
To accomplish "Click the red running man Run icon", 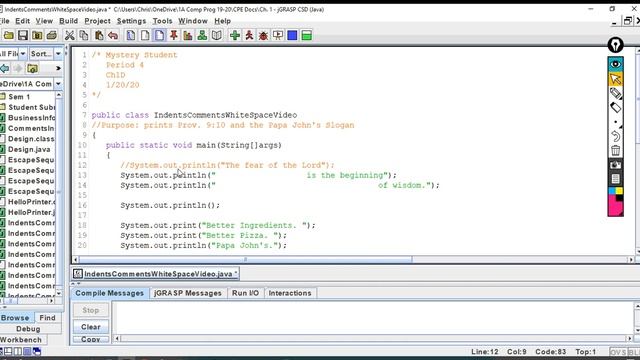I will click(249, 36).
